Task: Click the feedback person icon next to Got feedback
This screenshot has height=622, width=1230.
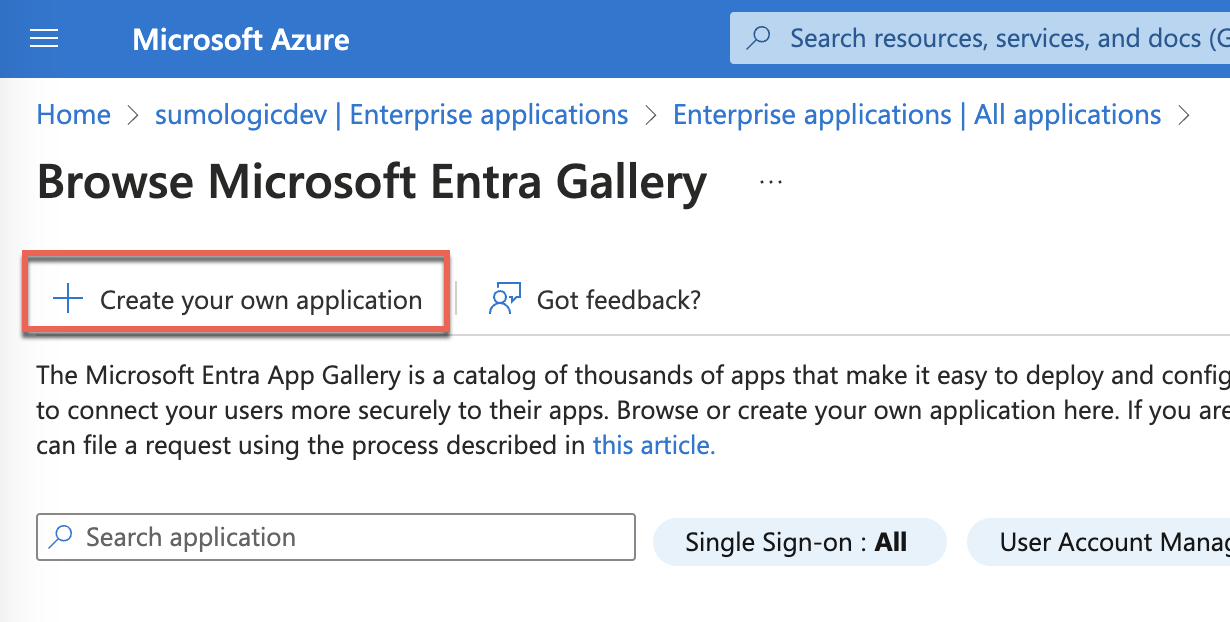Action: coord(504,298)
